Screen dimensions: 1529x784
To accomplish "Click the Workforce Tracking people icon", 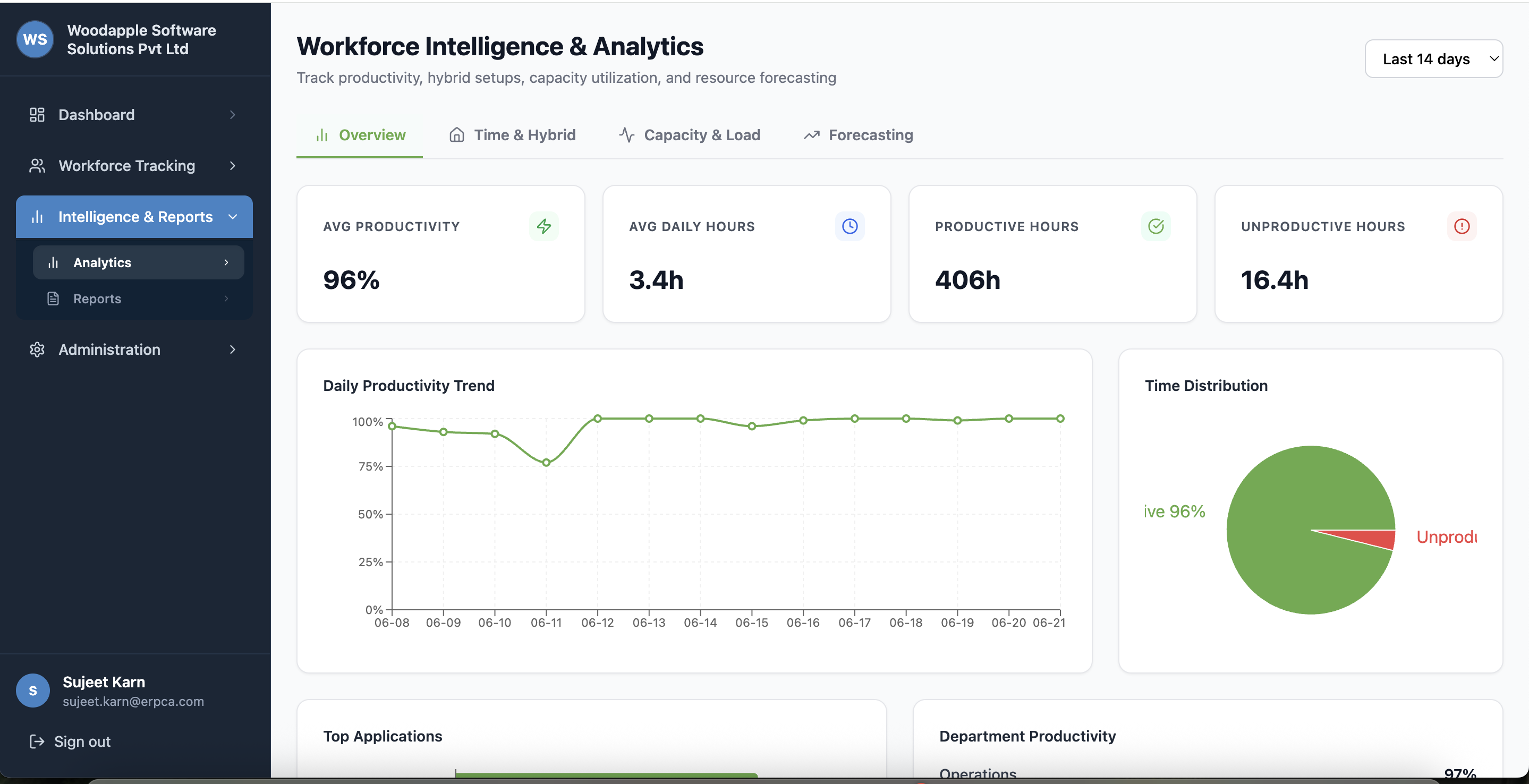I will coord(37,166).
